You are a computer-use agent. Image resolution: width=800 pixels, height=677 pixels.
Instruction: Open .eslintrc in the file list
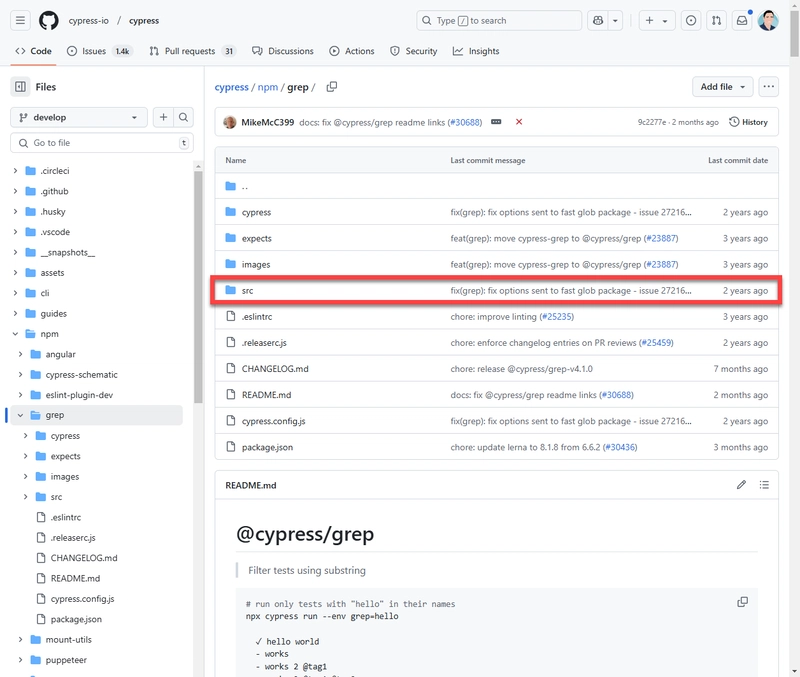click(x=257, y=317)
